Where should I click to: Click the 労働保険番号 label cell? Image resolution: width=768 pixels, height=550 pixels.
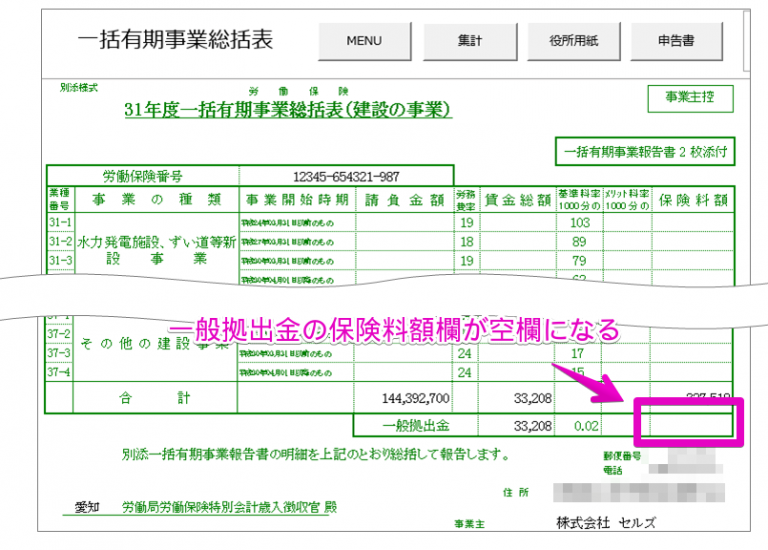(x=143, y=176)
